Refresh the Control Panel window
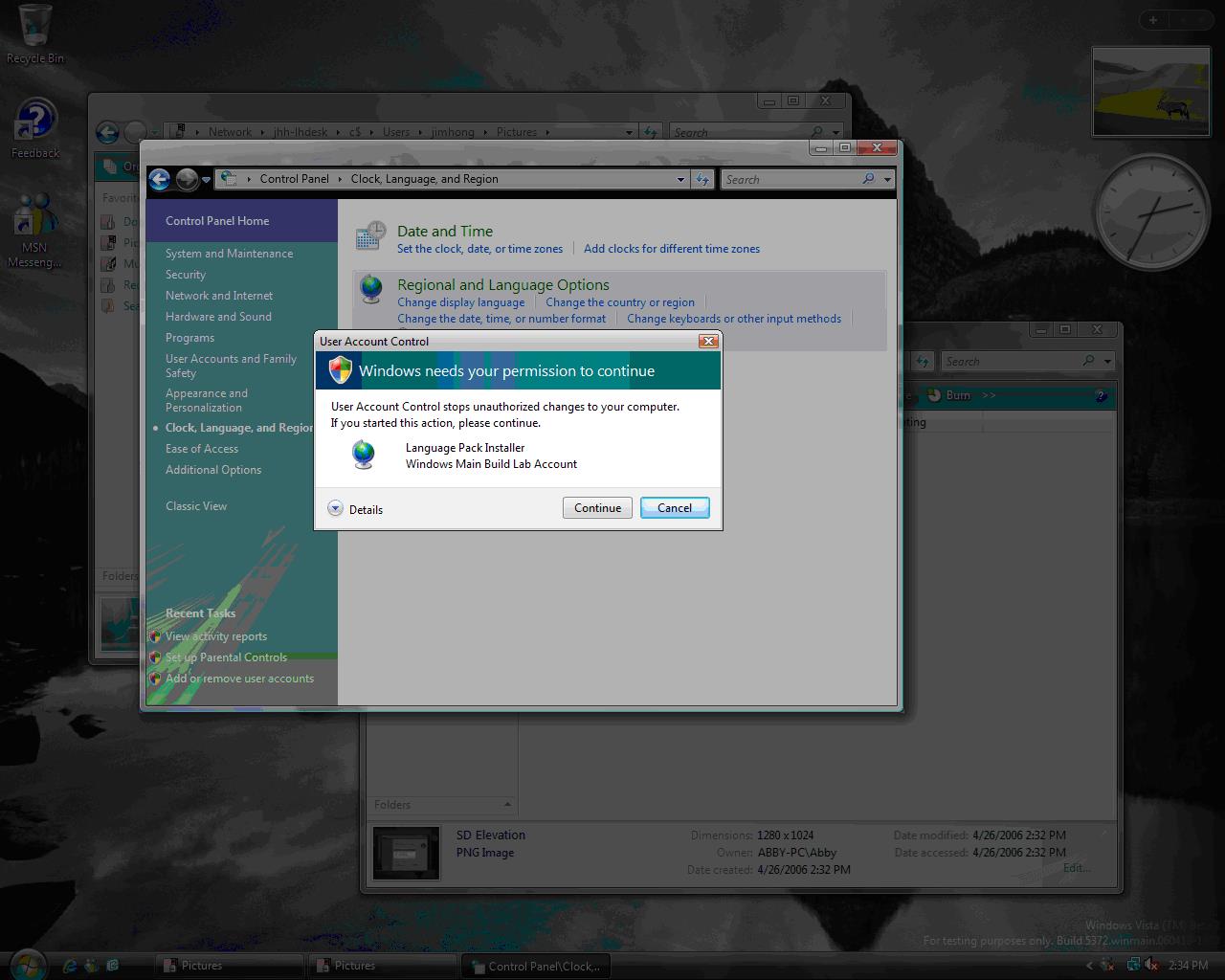Screen dimensions: 1225x980 (x=703, y=179)
